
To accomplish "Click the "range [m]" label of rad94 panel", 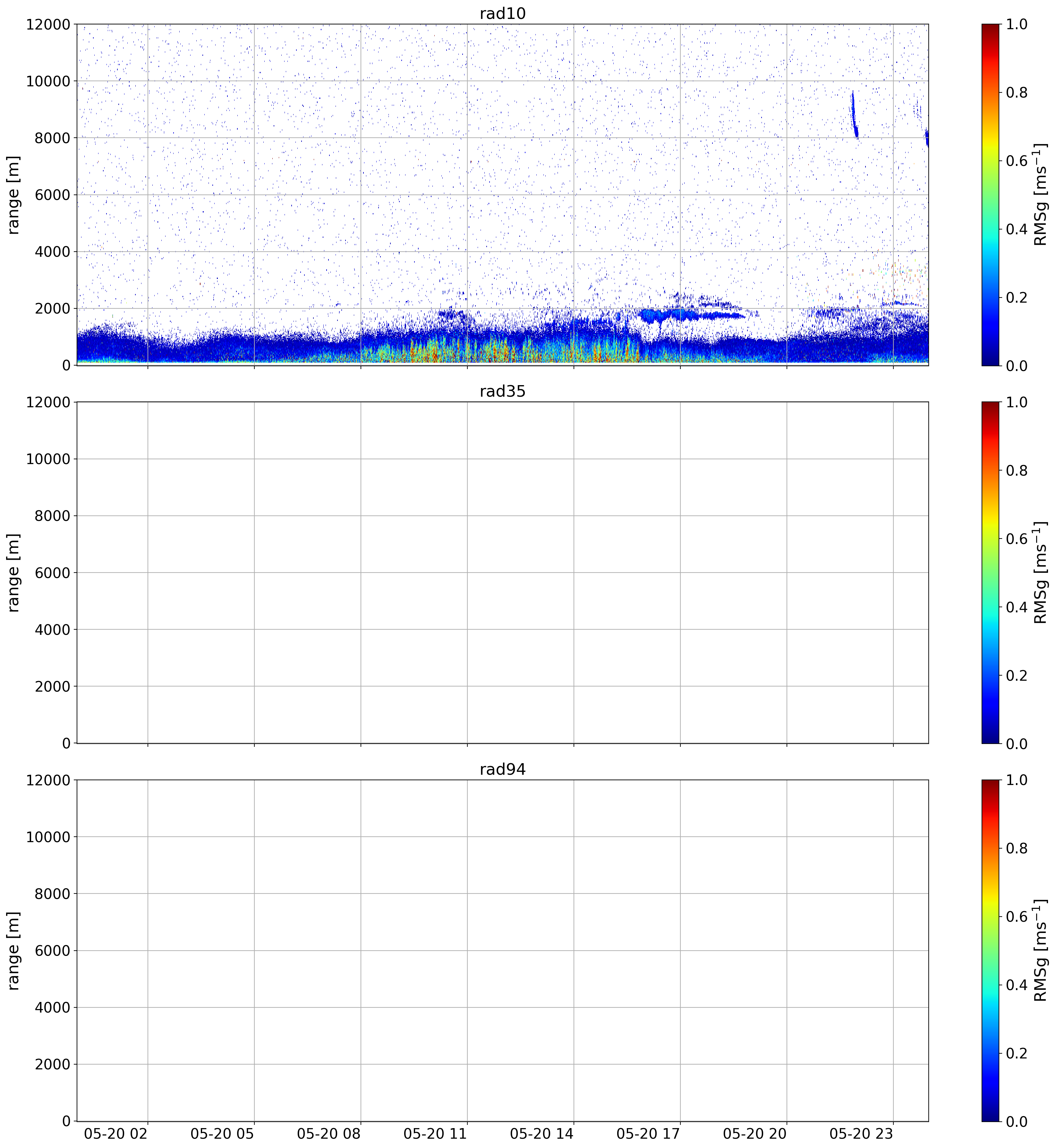I will click(x=14, y=951).
